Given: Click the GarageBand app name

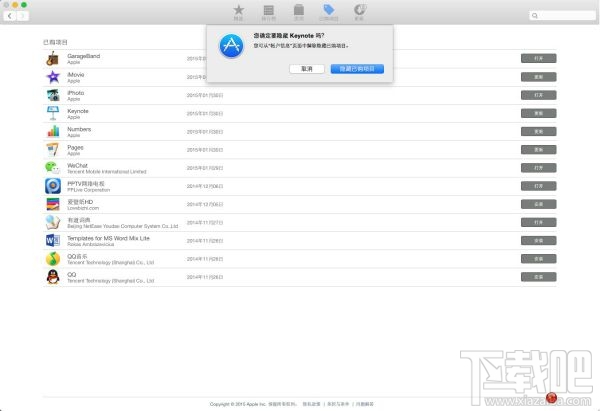Looking at the screenshot, I should pyautogui.click(x=83, y=56).
